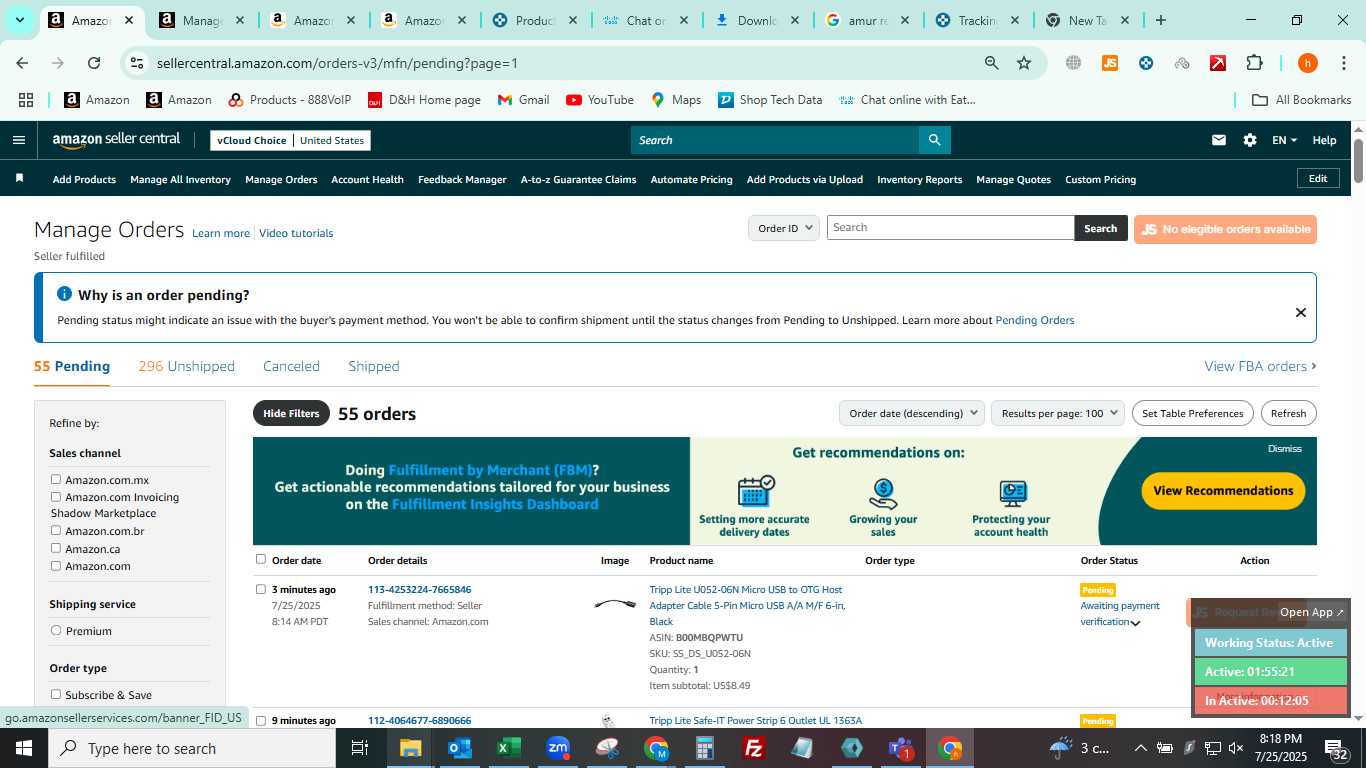Click the Refresh orders button
The height and width of the screenshot is (768, 1366).
click(1288, 413)
